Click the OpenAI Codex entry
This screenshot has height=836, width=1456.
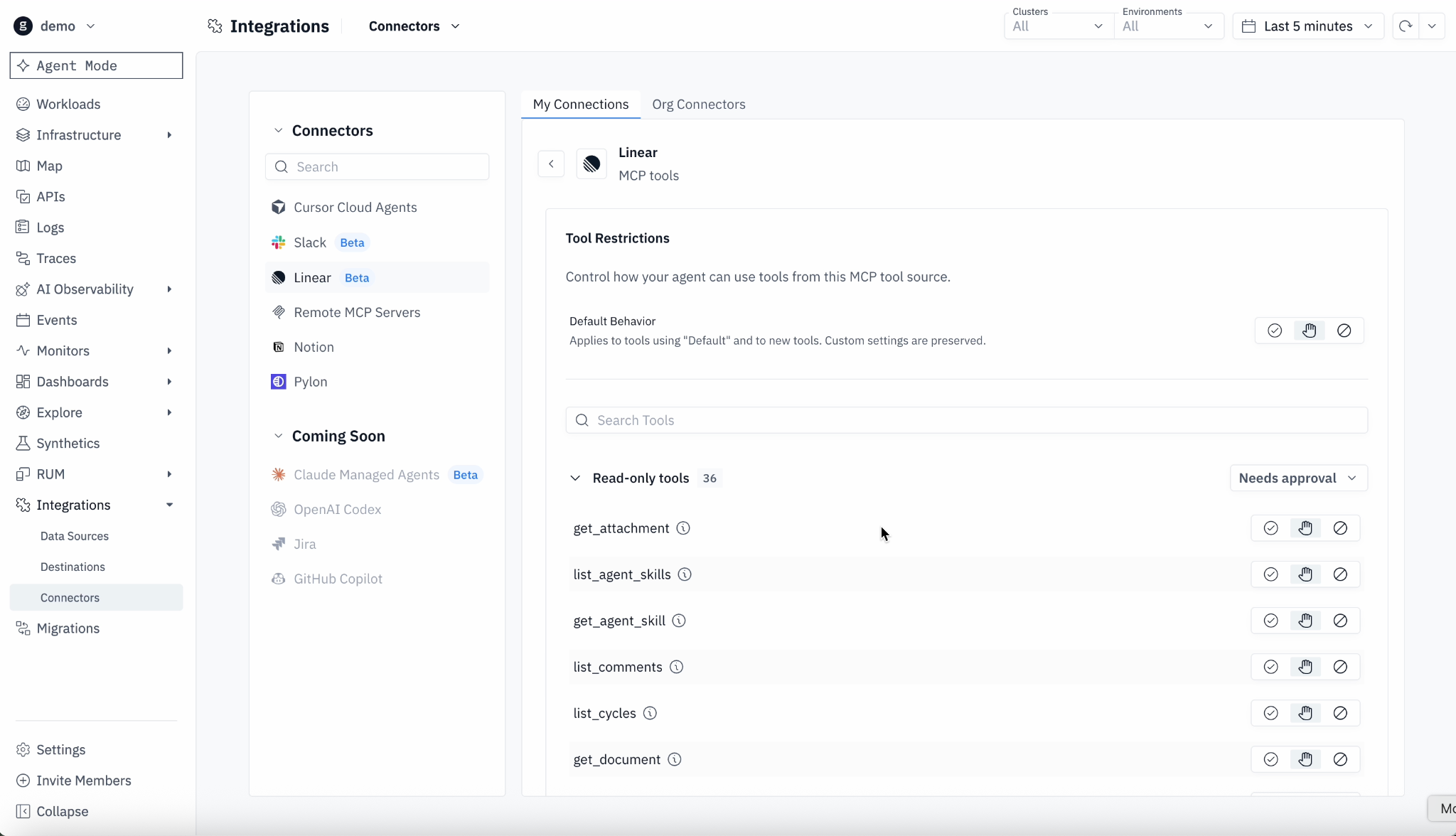pos(377,510)
